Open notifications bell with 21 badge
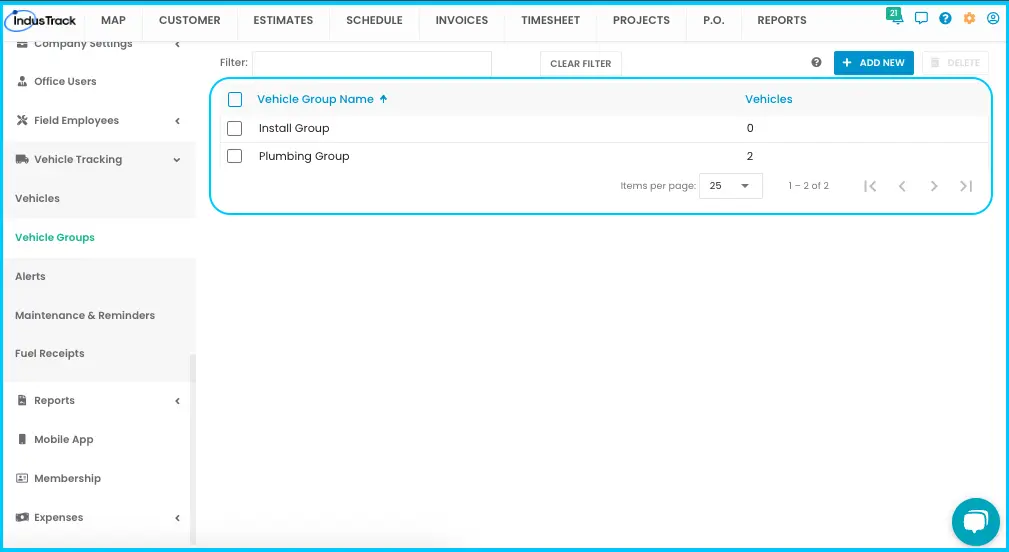Viewport: 1009px width, 552px height. click(894, 16)
